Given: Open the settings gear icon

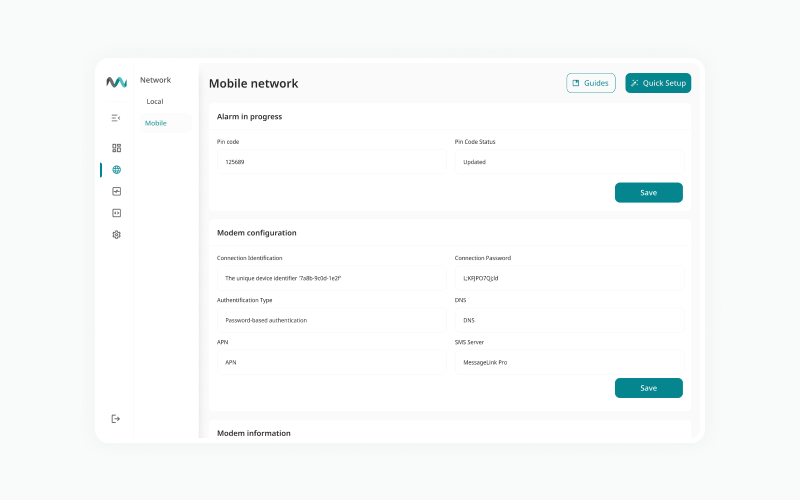Looking at the screenshot, I should (116, 235).
